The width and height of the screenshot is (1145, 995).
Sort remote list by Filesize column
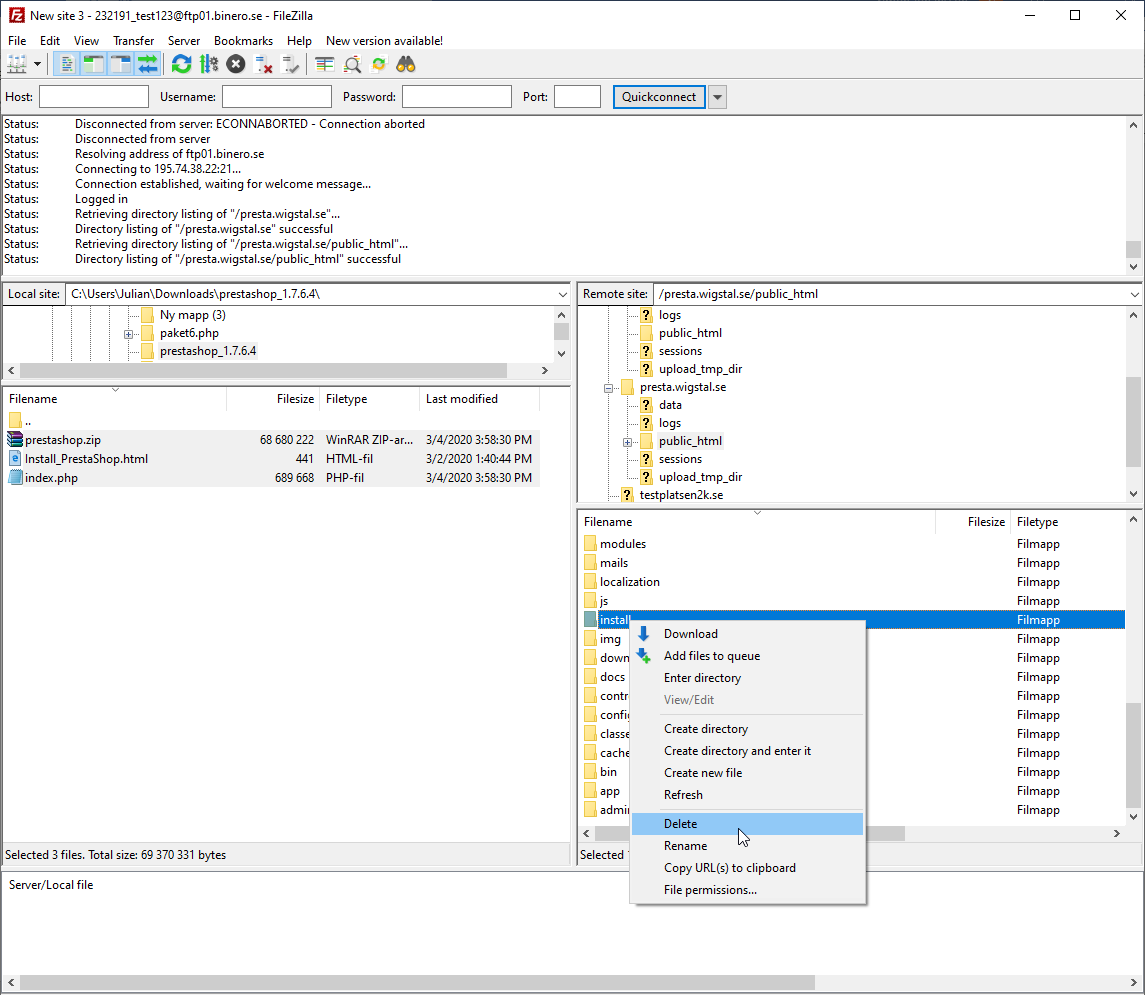point(973,522)
